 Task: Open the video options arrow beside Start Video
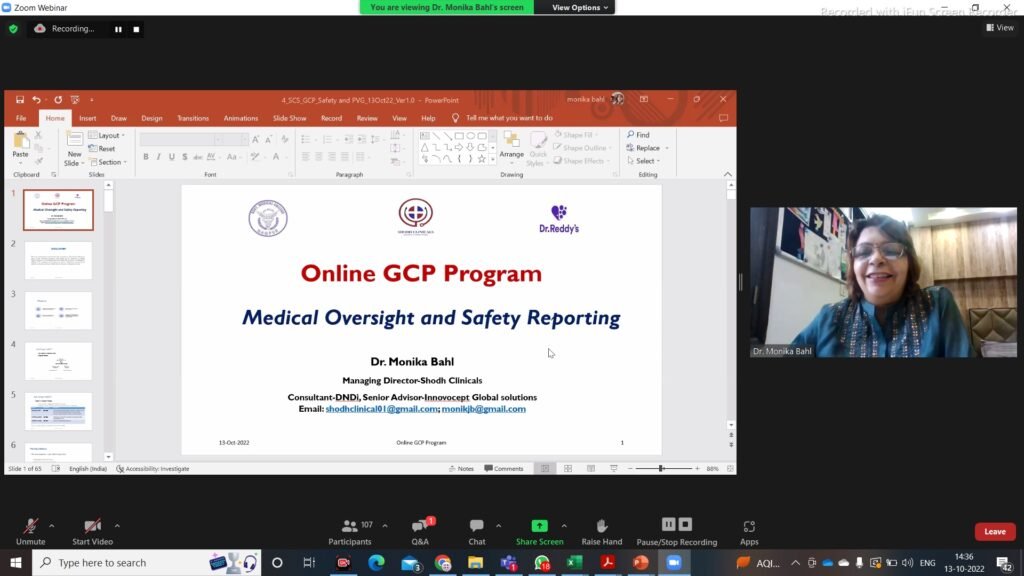point(117,526)
